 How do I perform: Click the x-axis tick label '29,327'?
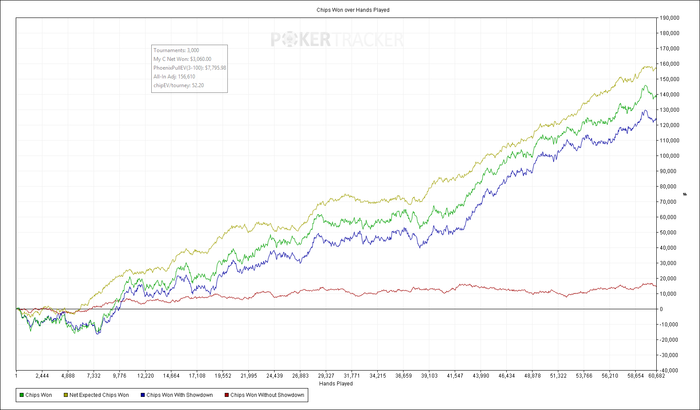(326, 376)
